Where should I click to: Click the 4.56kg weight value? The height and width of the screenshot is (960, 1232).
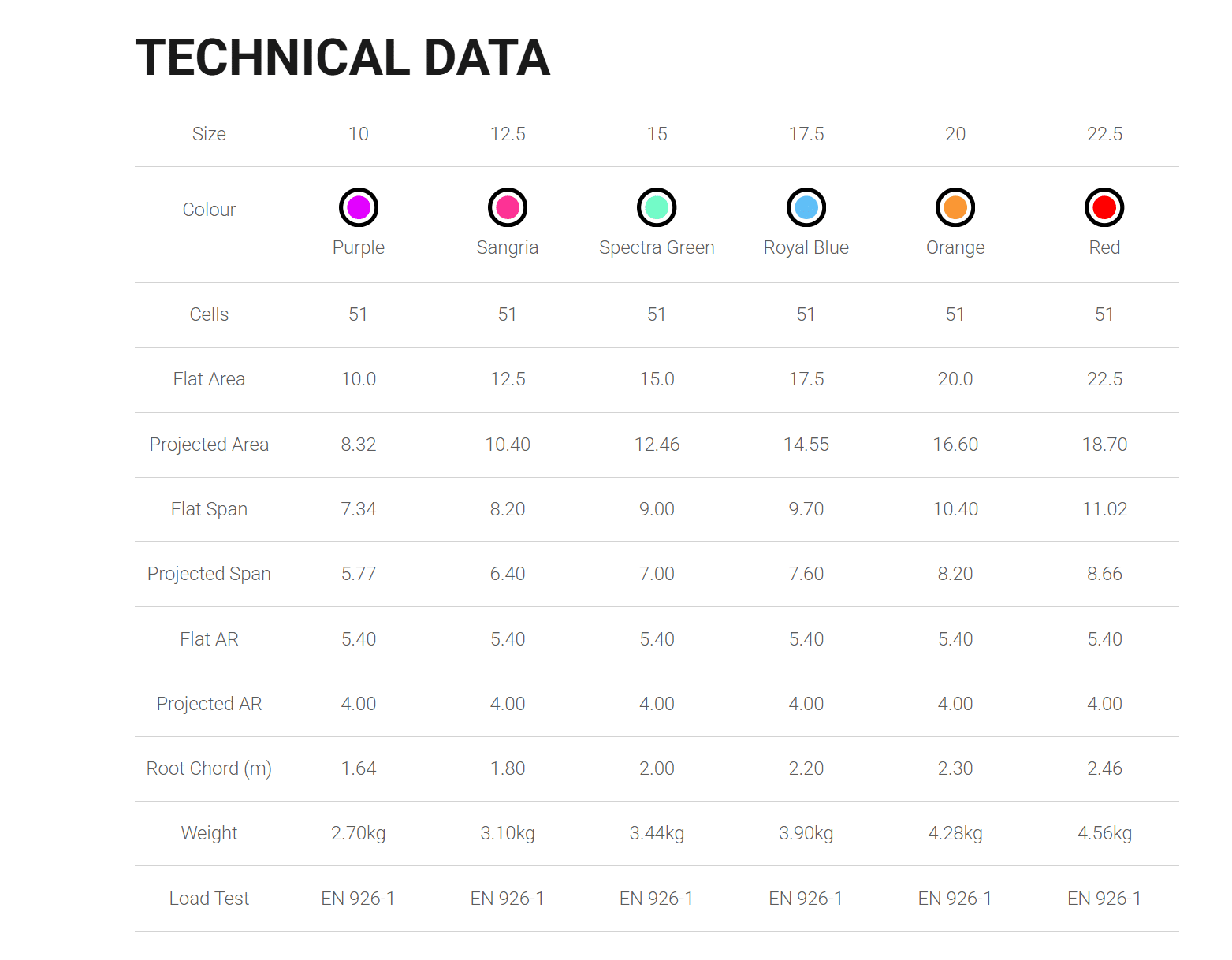click(x=1104, y=833)
